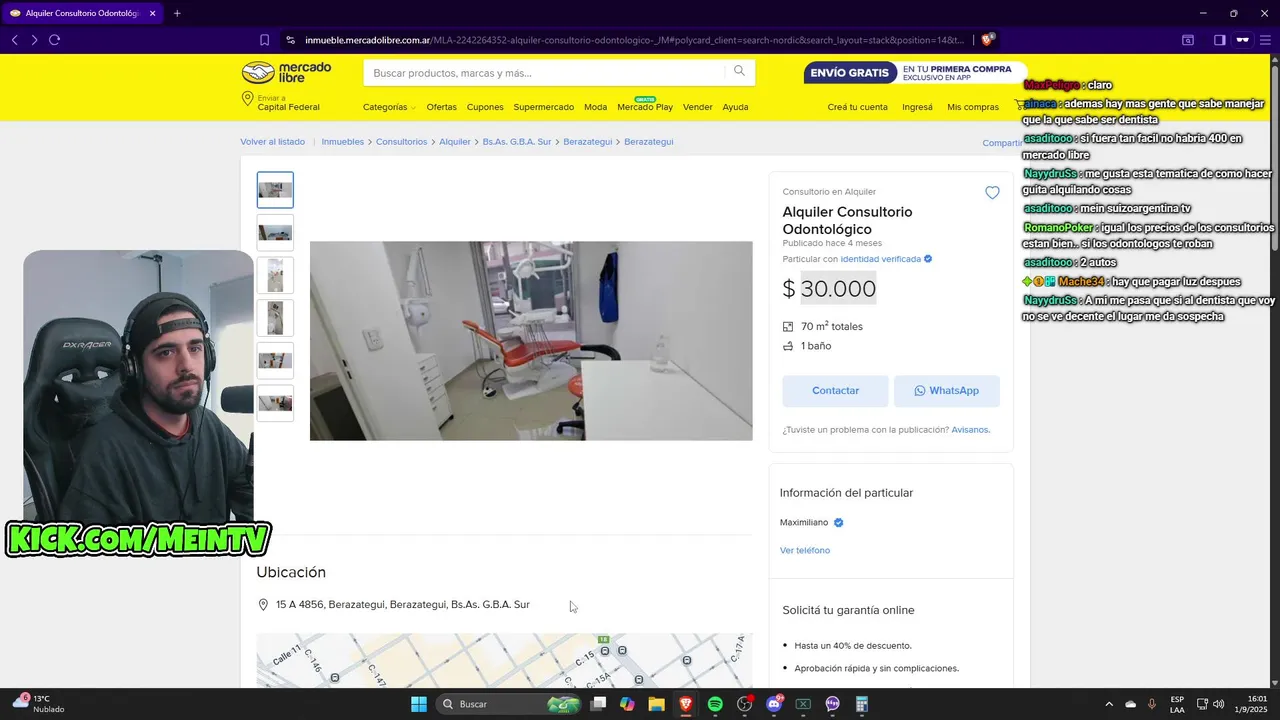
Task: Open the Moda menu item
Action: pos(595,107)
